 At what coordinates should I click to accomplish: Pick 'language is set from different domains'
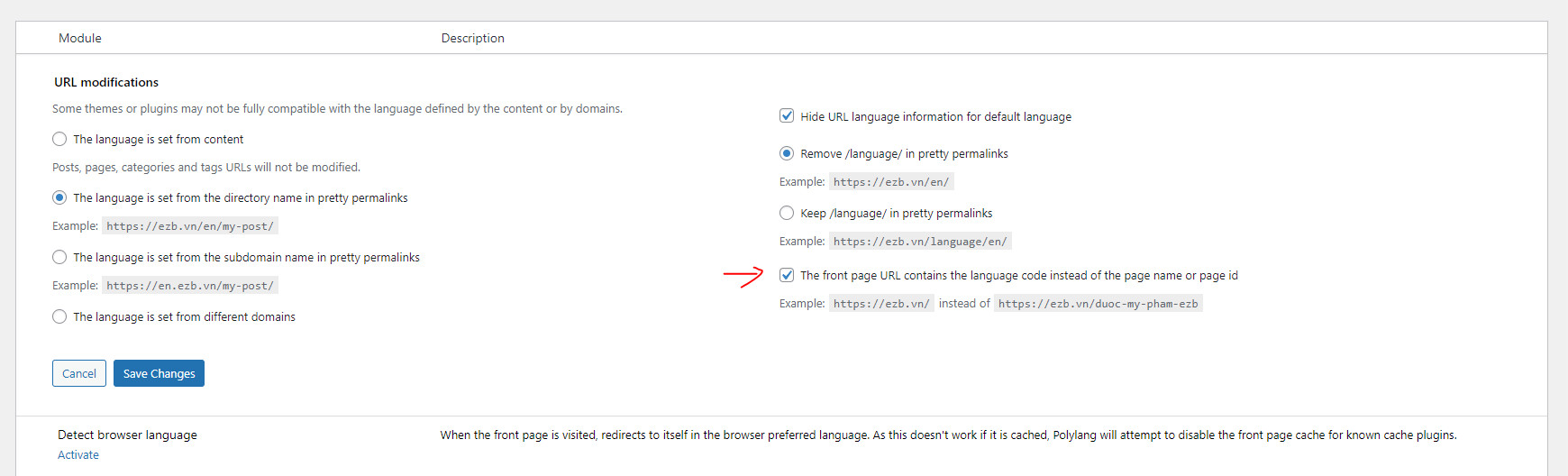click(x=59, y=316)
